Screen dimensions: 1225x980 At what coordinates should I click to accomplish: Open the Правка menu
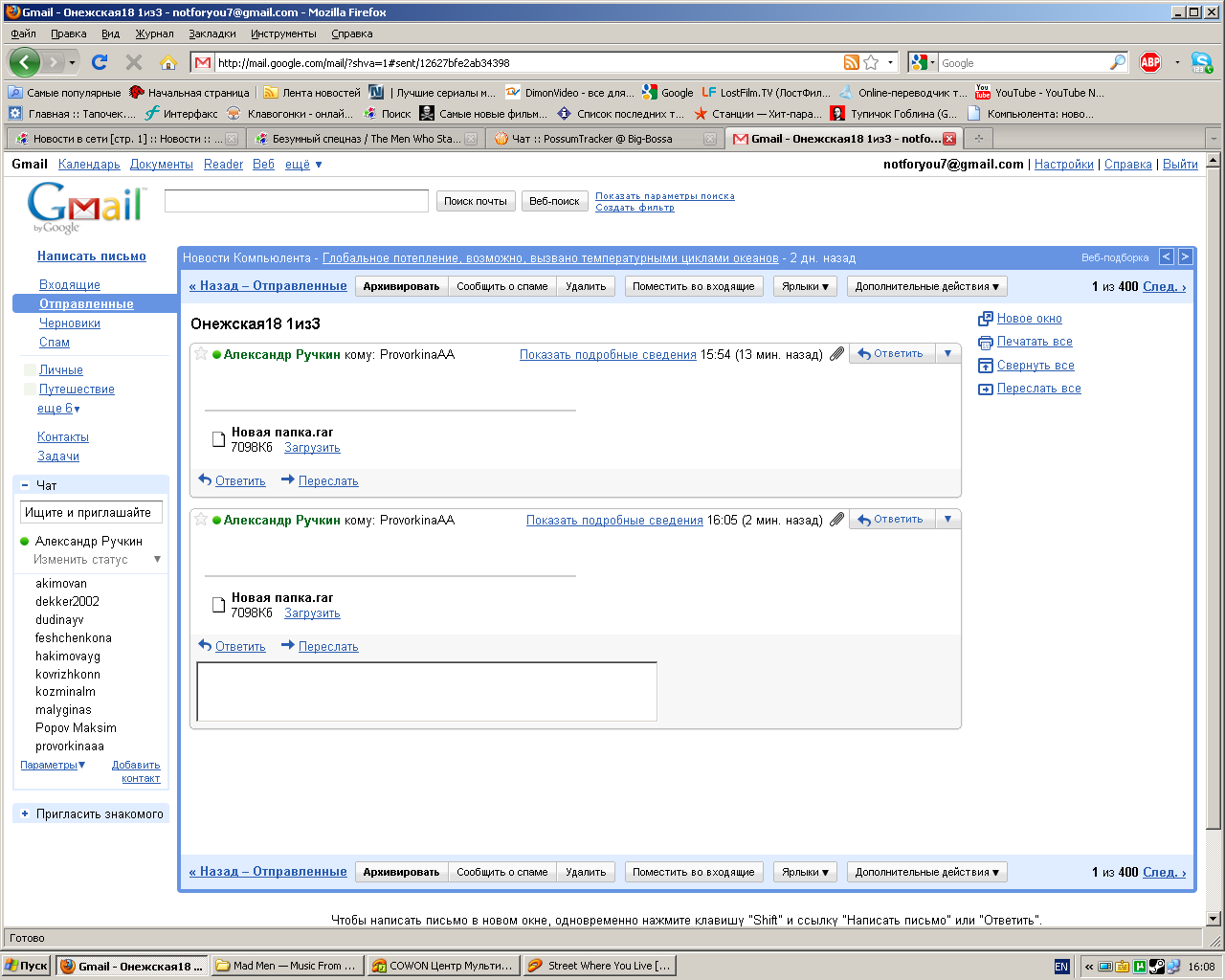click(x=68, y=33)
